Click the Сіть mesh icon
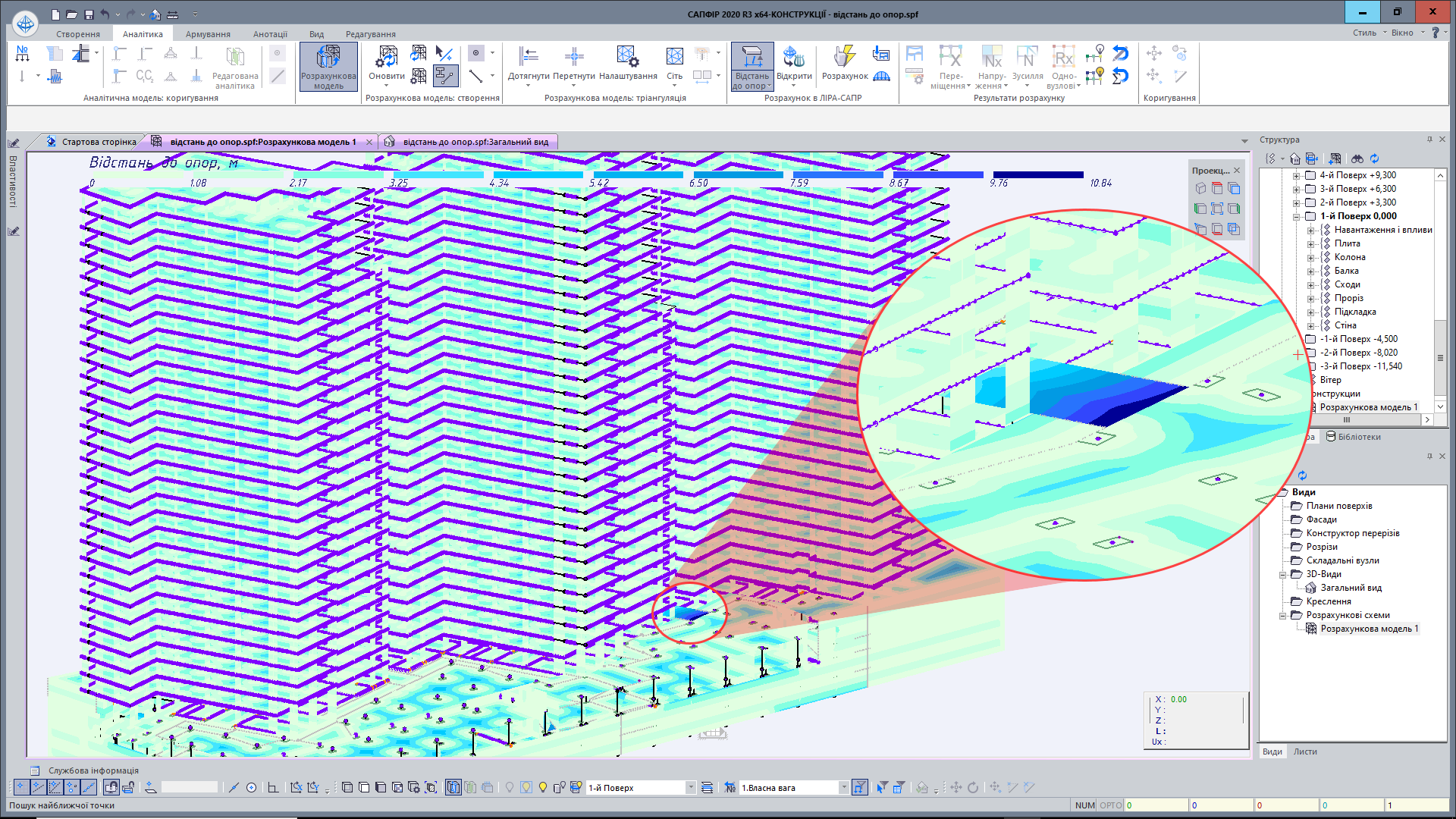1456x819 pixels. (674, 58)
